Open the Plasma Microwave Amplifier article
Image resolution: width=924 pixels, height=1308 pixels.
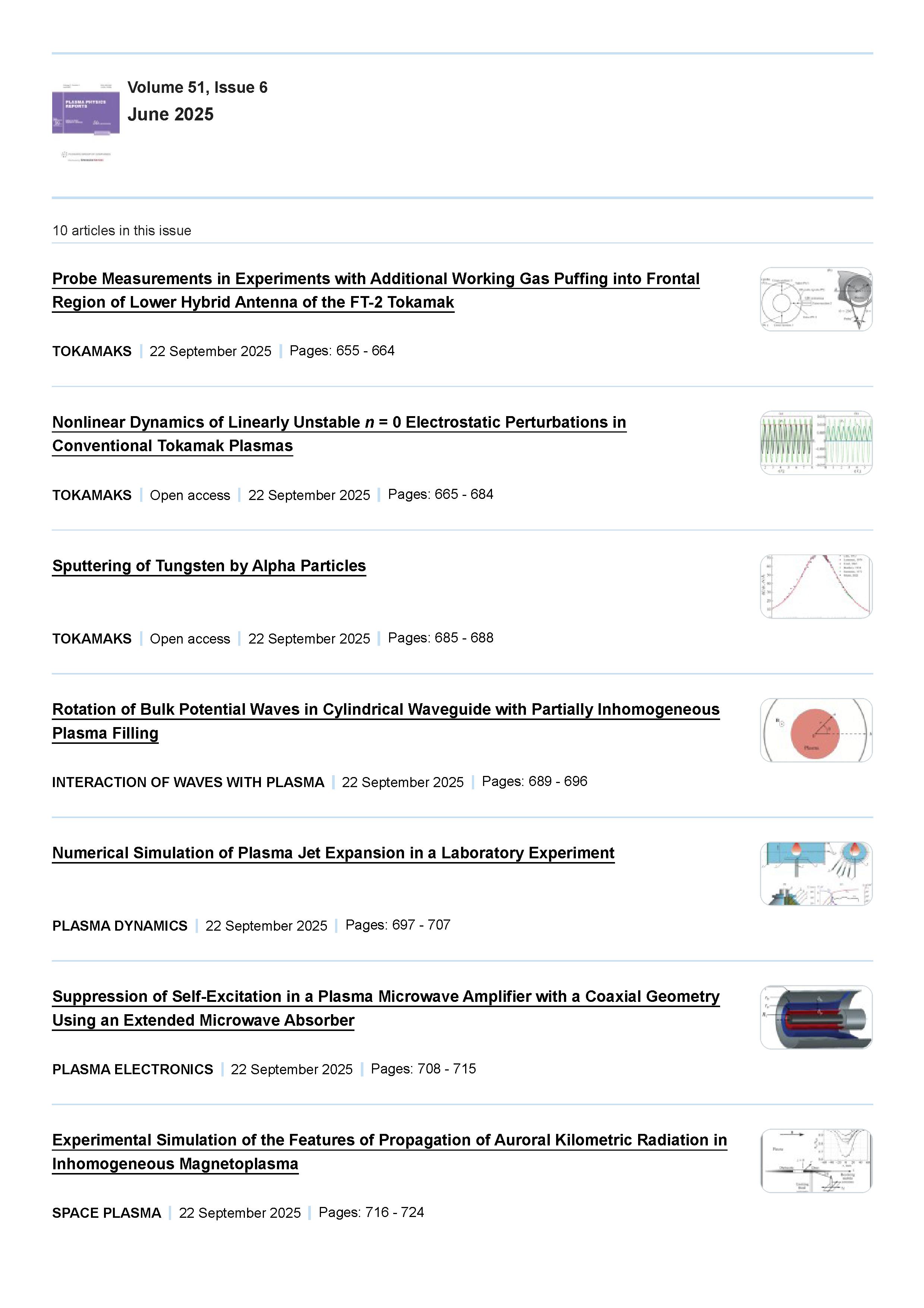tap(385, 996)
